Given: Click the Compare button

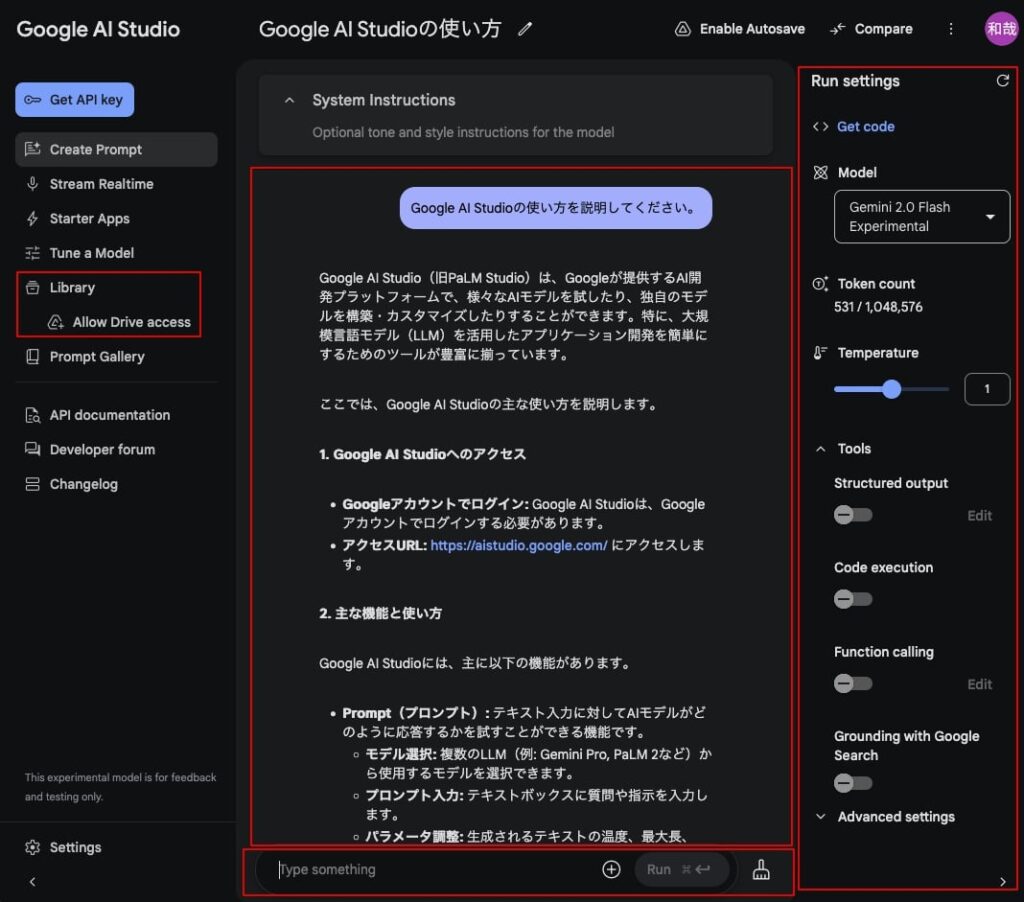Looking at the screenshot, I should point(871,29).
